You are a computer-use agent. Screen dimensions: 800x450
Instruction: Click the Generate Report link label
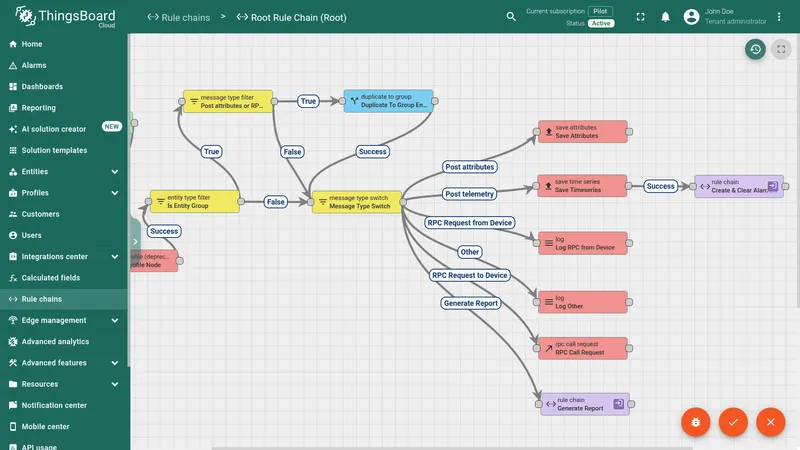pos(470,303)
